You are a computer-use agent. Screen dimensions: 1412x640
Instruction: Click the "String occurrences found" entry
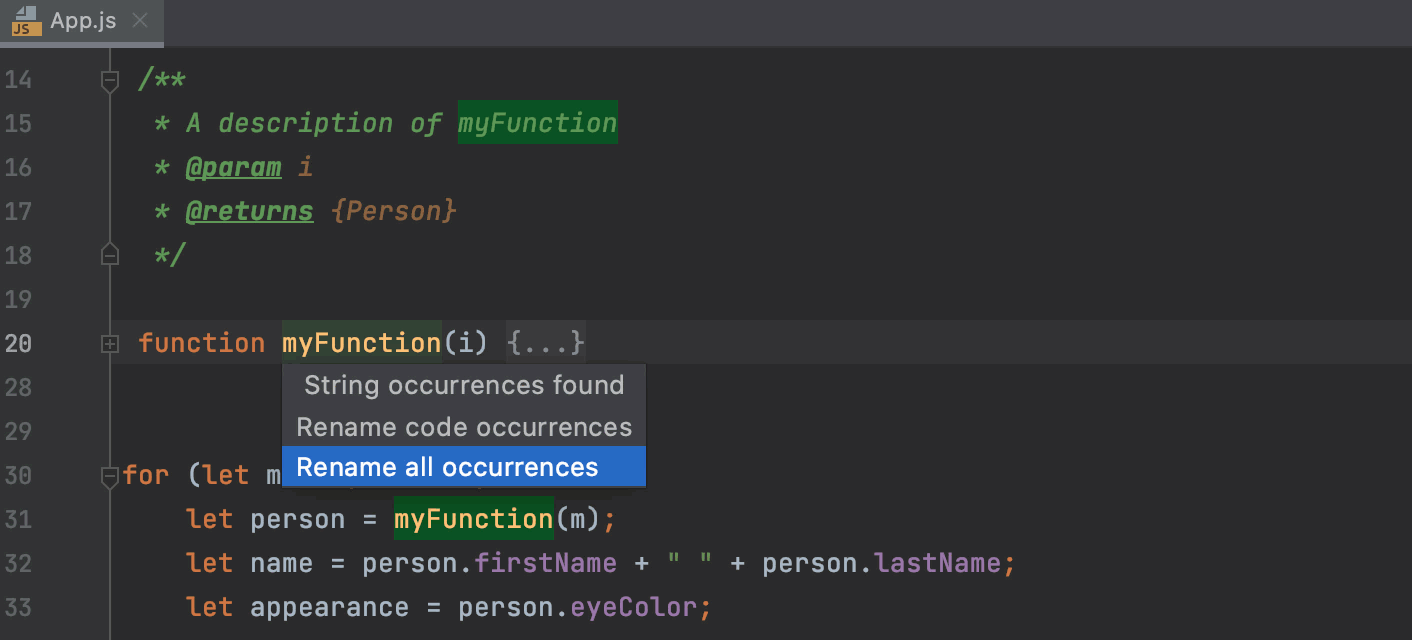[x=461, y=385]
